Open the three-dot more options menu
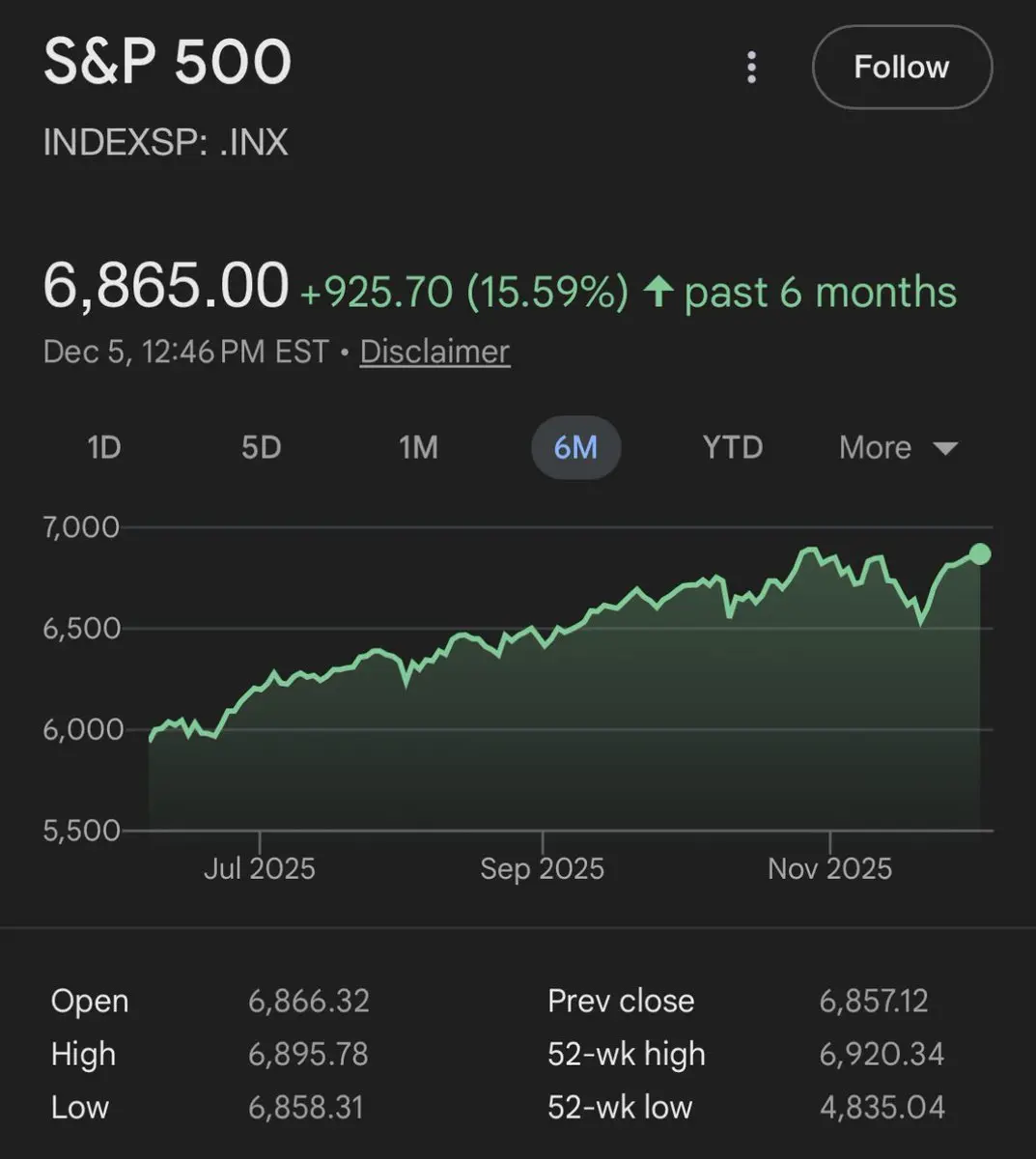The height and width of the screenshot is (1159, 1036). point(751,68)
